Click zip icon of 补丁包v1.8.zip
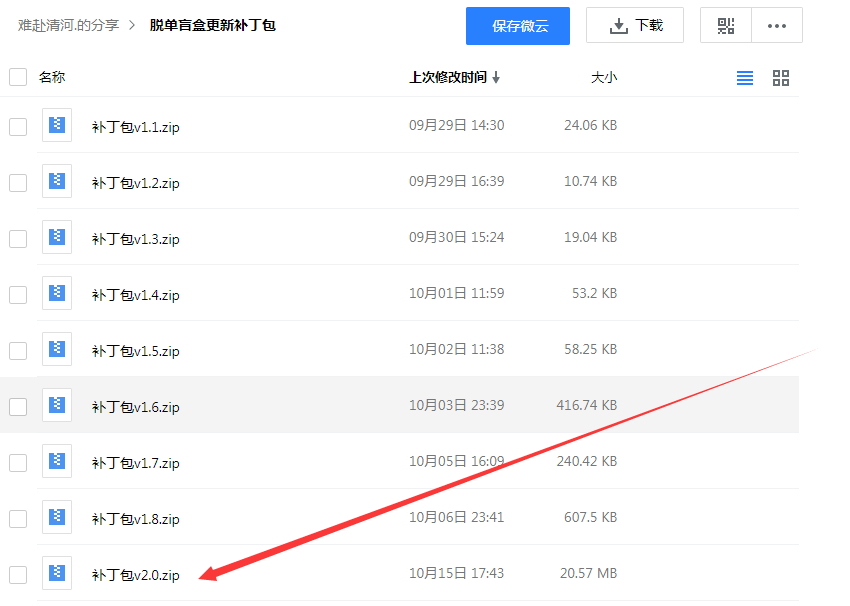Screen dimensions: 850x606 (57, 517)
